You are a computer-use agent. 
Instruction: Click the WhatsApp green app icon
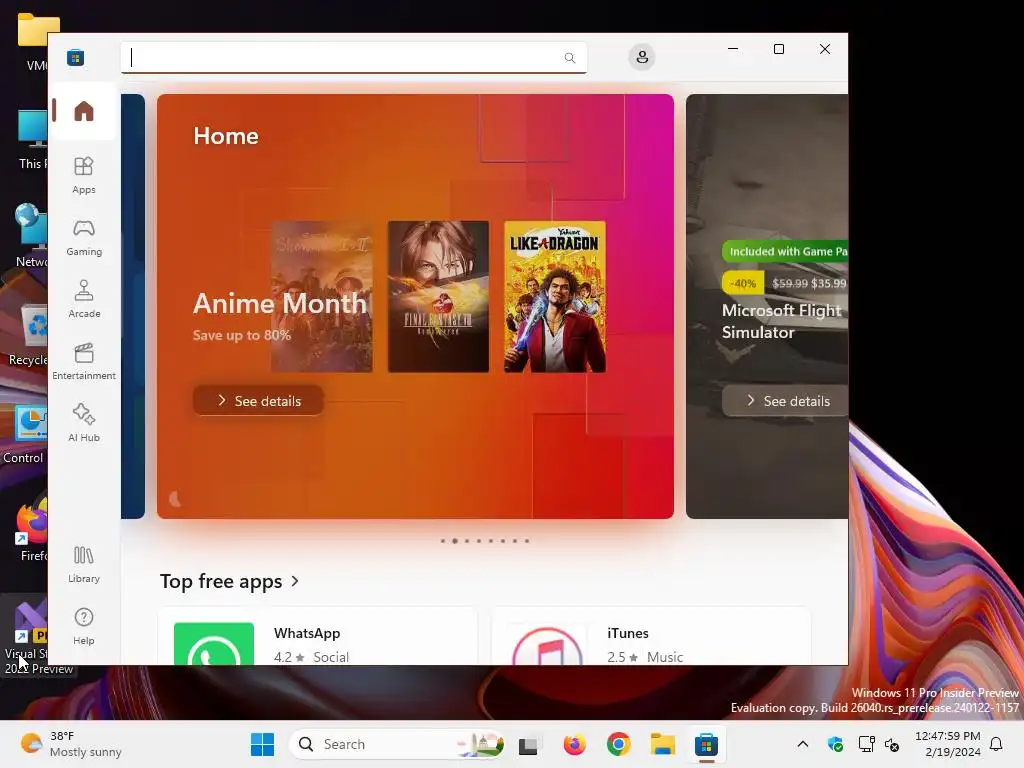click(x=214, y=644)
